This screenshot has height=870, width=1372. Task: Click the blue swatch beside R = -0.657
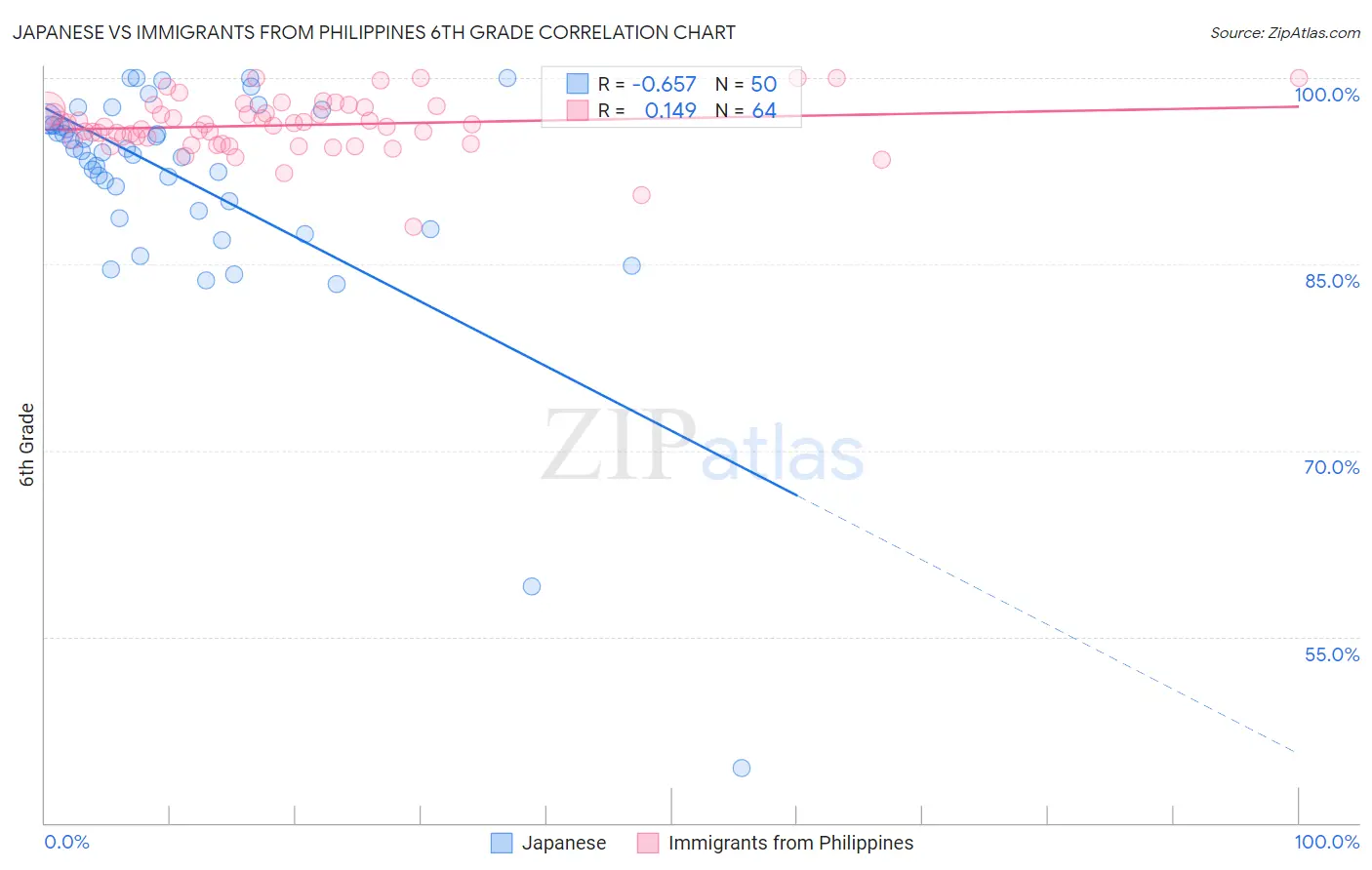(578, 84)
